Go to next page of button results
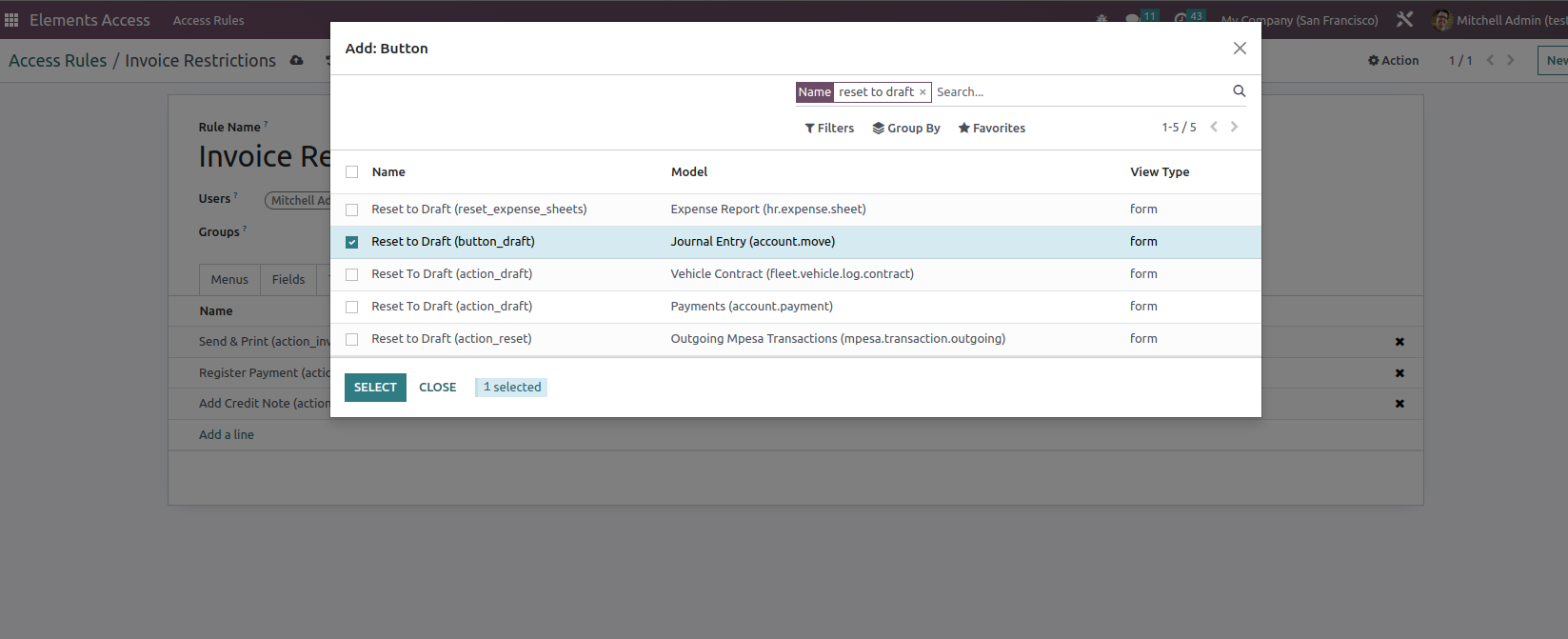 coord(1235,127)
